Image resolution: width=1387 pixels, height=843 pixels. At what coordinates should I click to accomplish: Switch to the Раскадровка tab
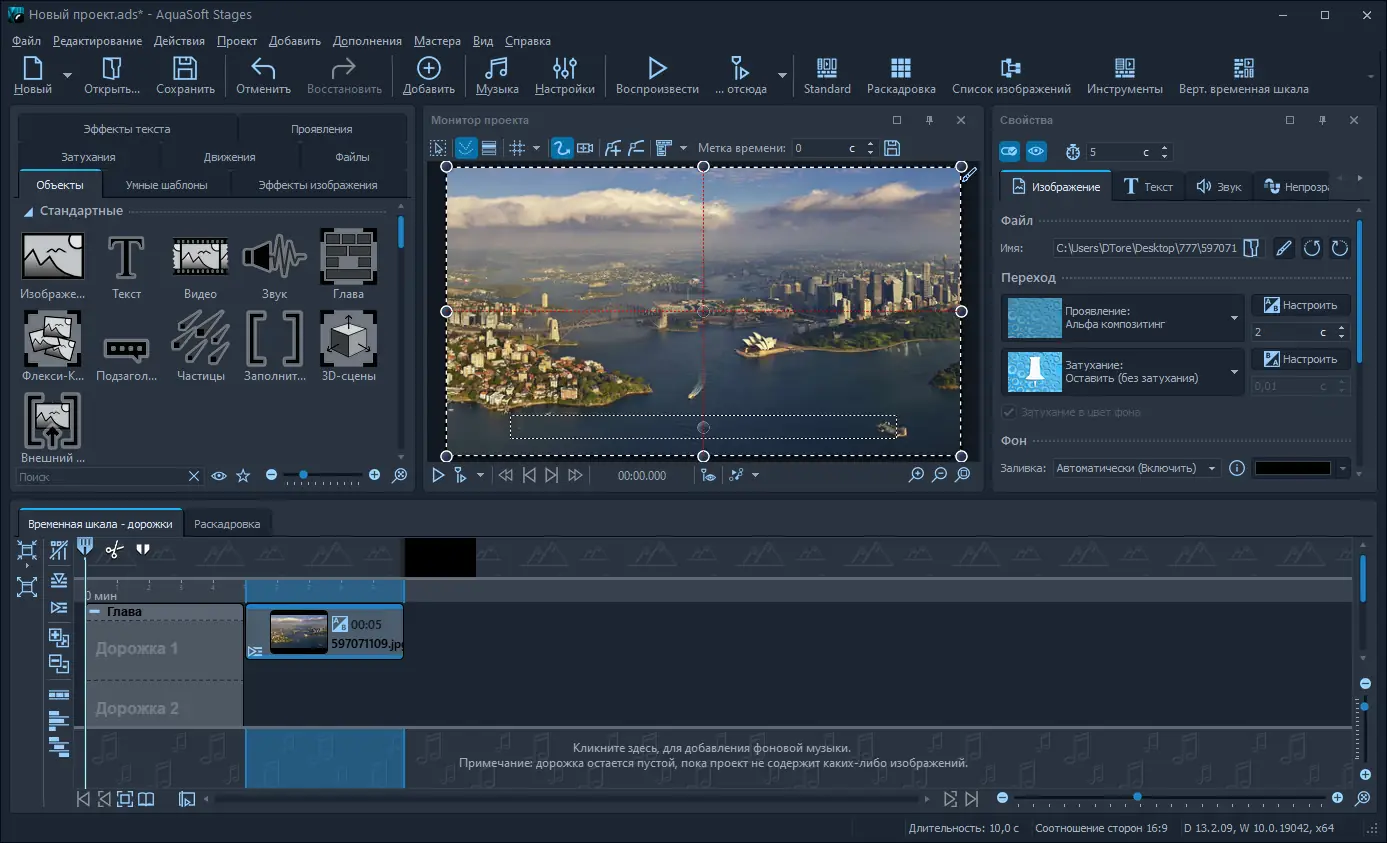[227, 524]
